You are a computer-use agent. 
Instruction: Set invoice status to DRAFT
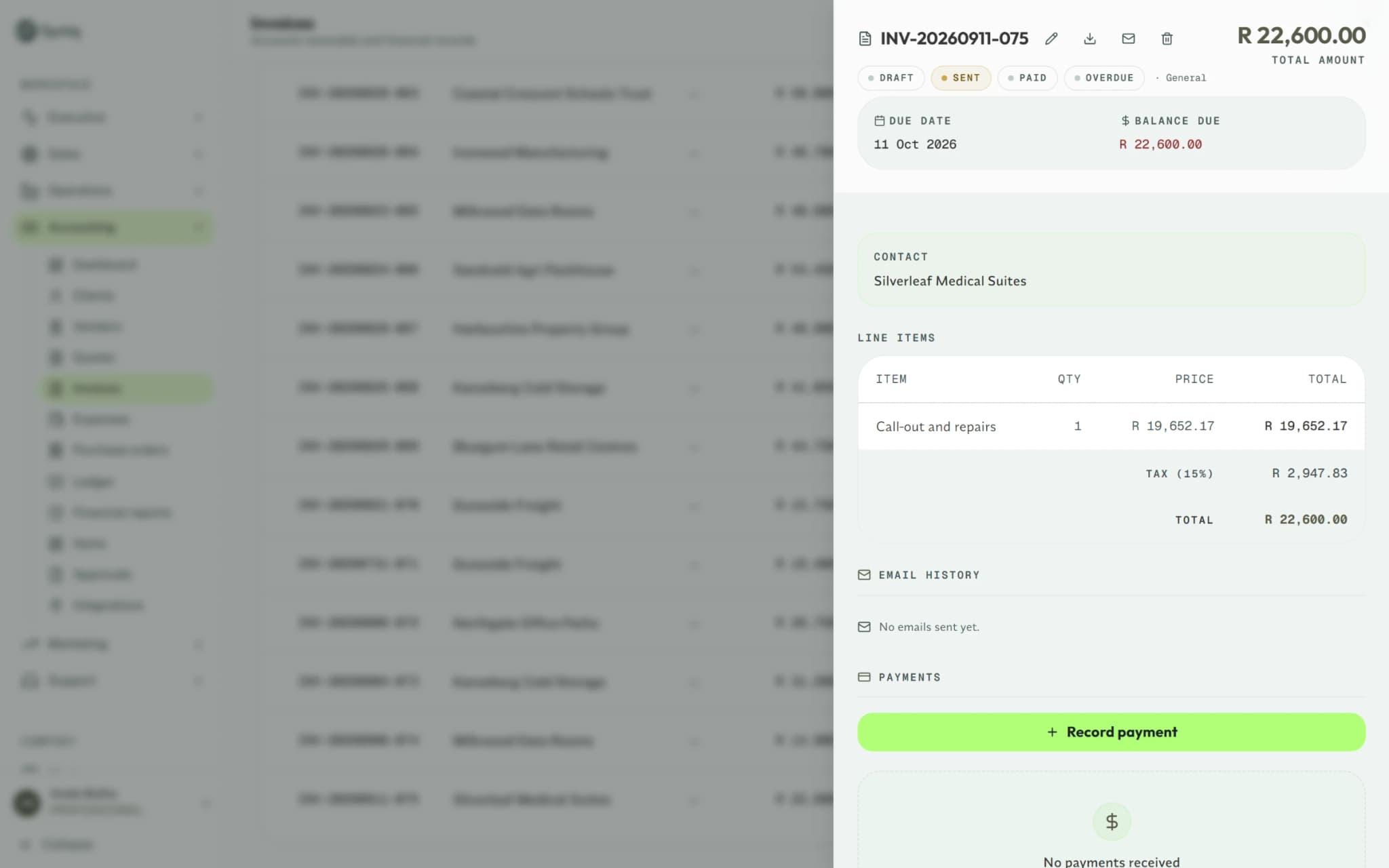(891, 78)
